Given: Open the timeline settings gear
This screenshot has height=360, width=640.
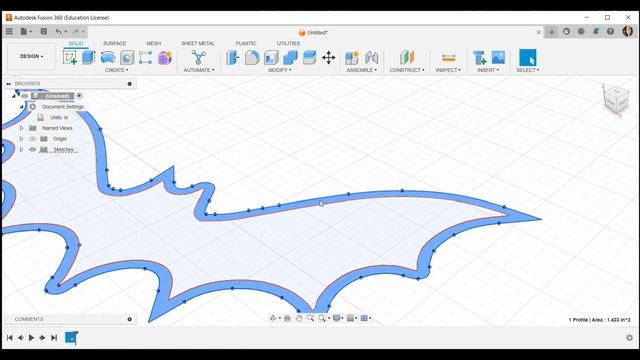Looking at the screenshot, I should tap(629, 338).
